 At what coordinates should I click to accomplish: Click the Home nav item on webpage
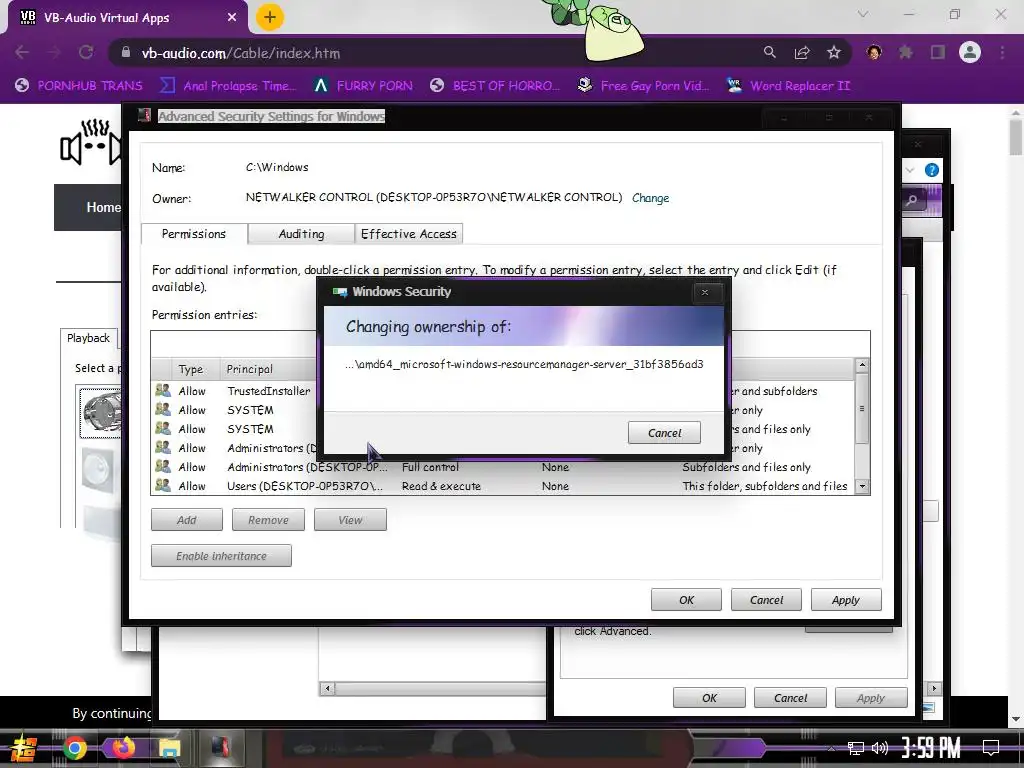click(103, 207)
